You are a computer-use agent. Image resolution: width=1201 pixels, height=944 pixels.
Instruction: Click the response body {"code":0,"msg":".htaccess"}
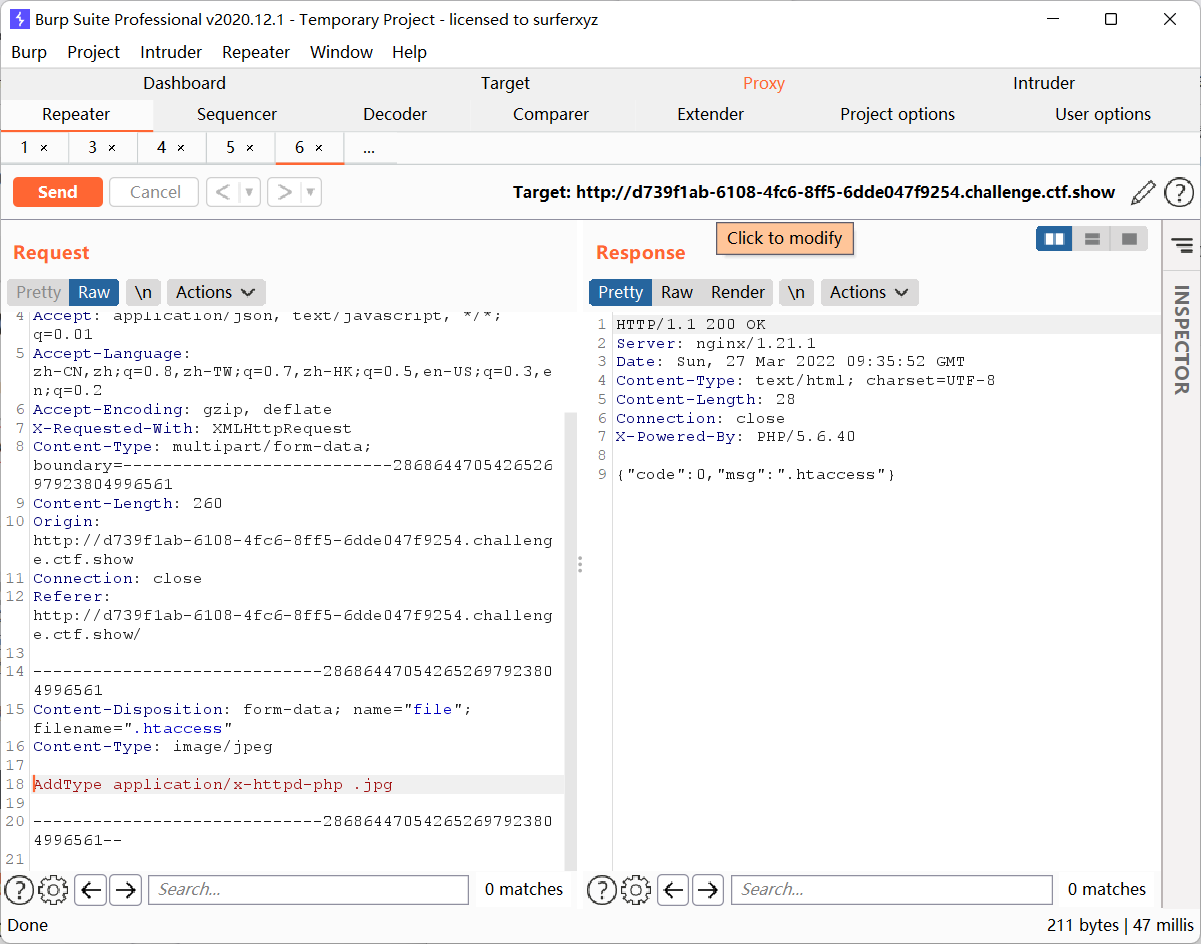click(755, 474)
